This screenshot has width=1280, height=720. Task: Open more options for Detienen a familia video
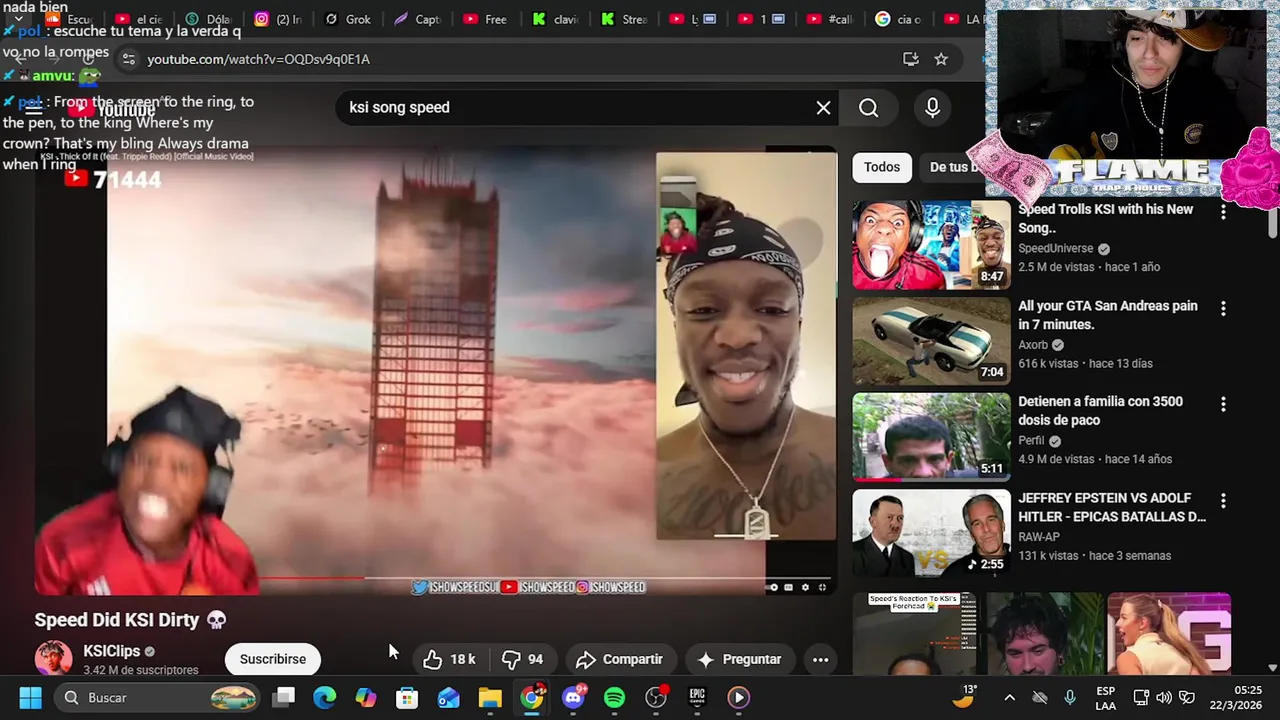click(1223, 404)
